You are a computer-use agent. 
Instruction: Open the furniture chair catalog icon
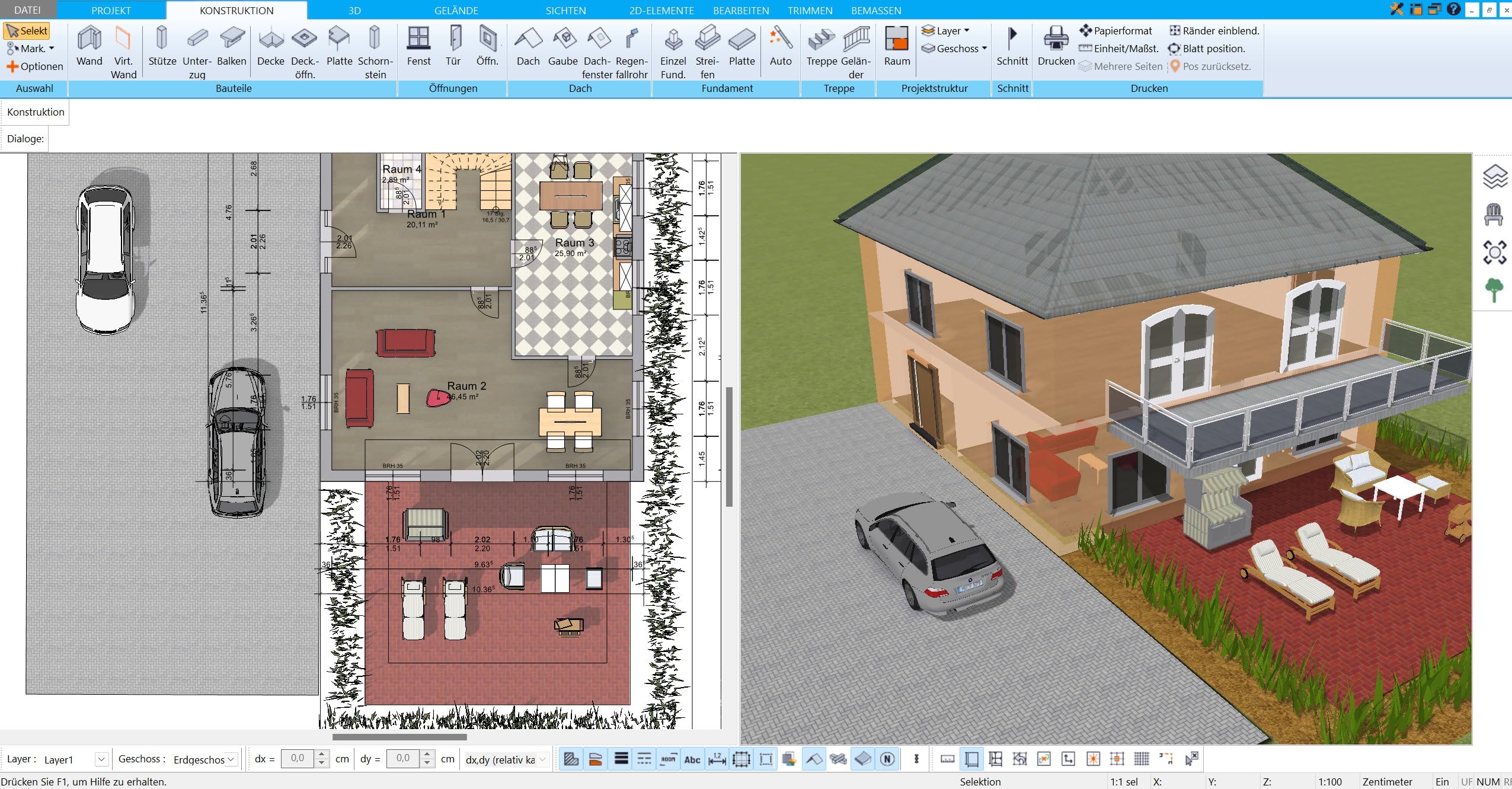(1494, 215)
